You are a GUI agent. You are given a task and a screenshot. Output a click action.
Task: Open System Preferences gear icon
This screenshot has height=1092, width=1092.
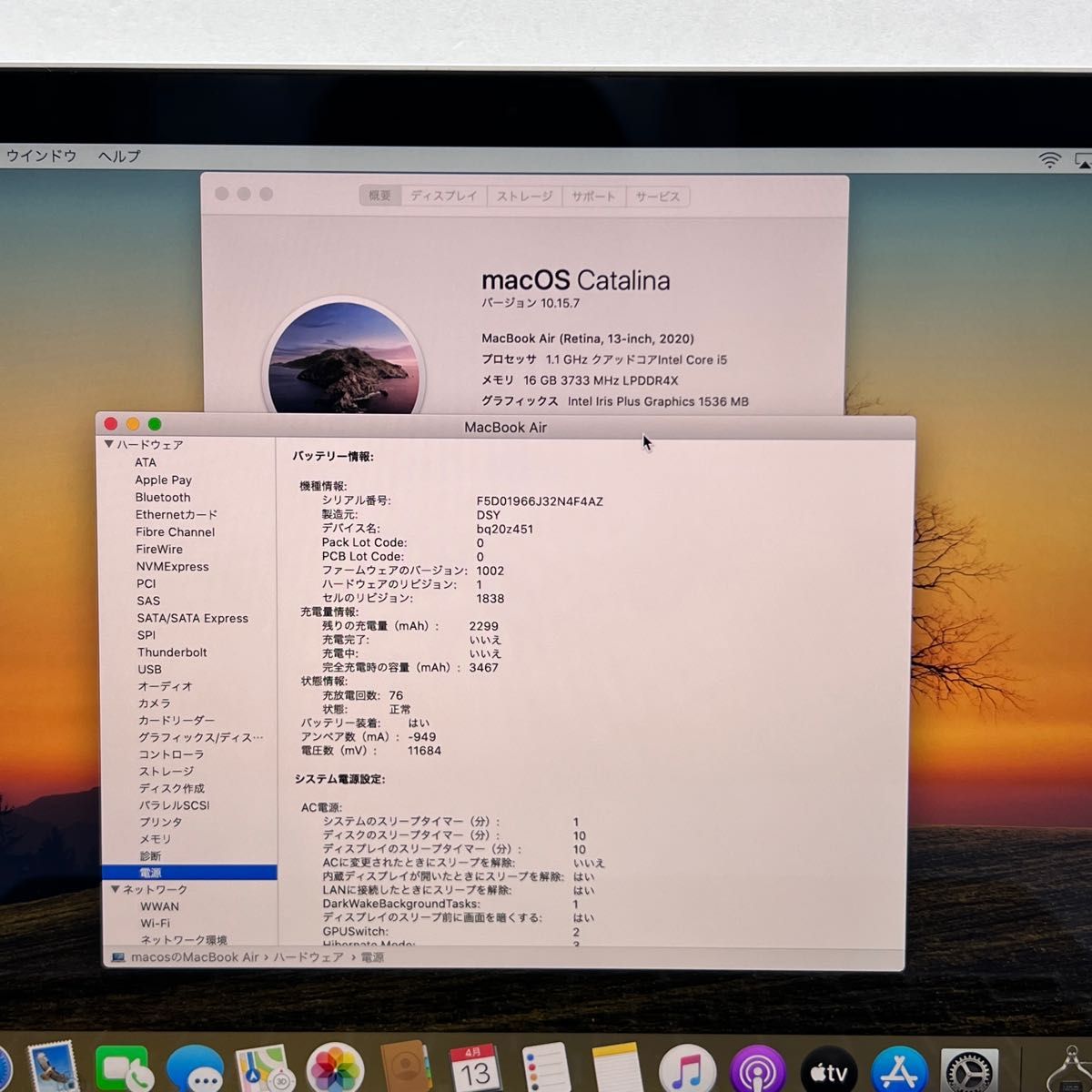(x=969, y=1068)
